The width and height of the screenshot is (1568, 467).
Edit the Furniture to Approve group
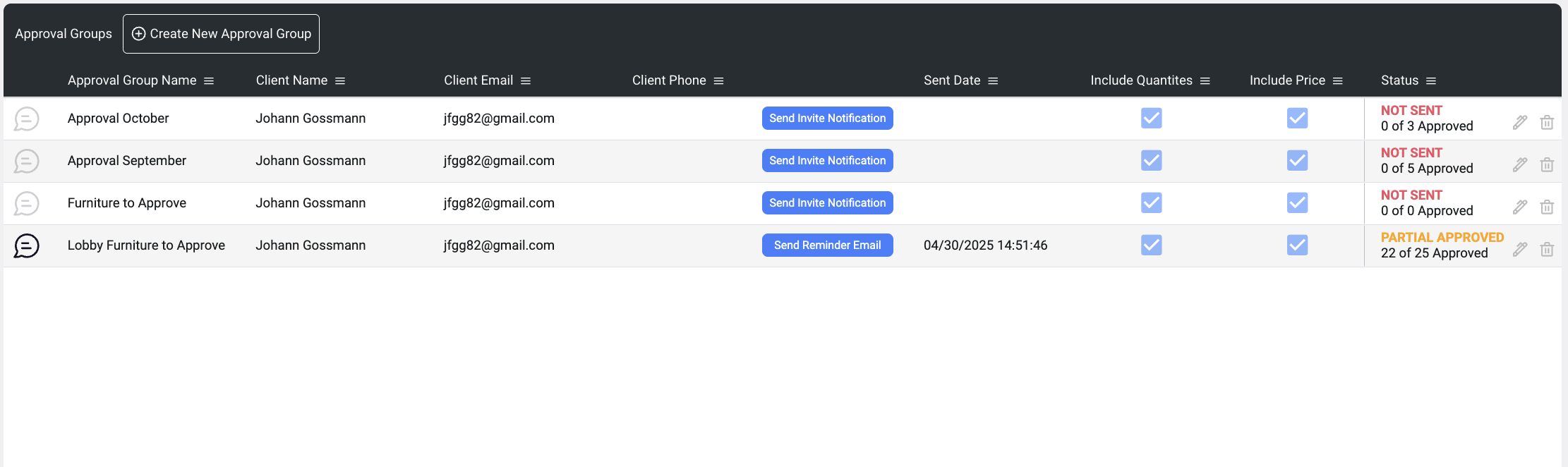tap(1520, 207)
